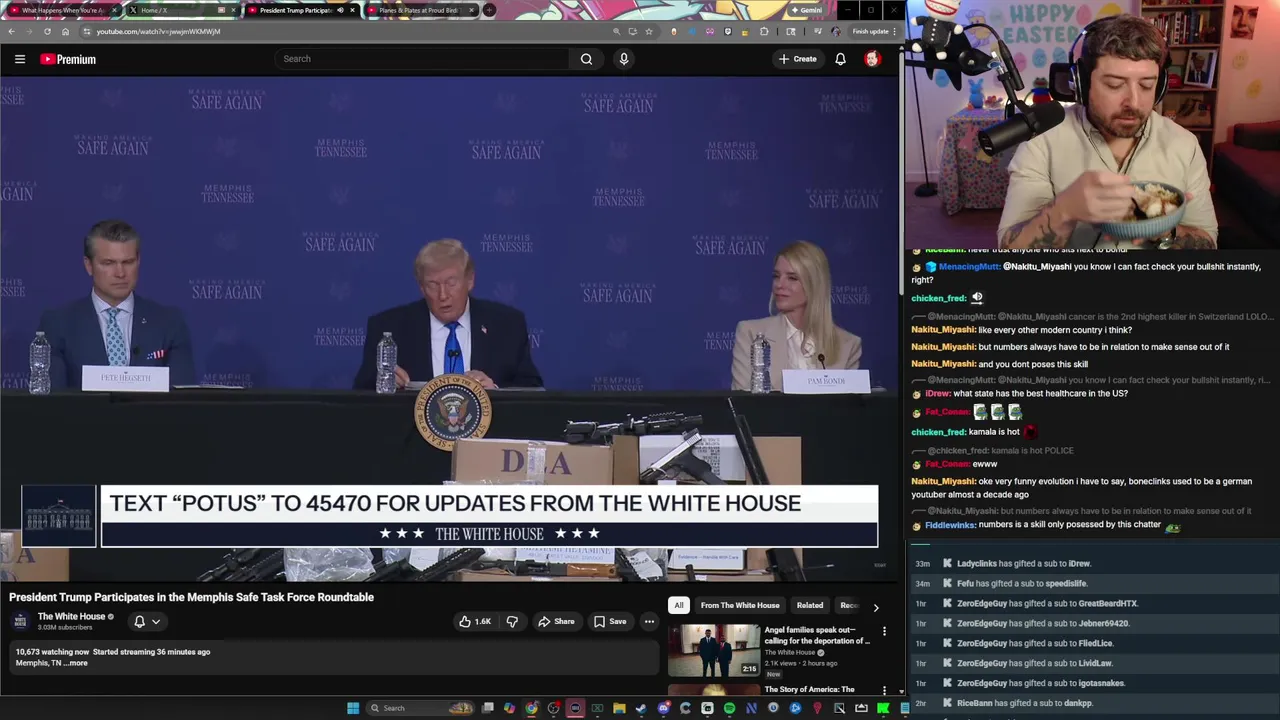
Task: Bookmark this page with the star icon
Action: click(x=649, y=31)
